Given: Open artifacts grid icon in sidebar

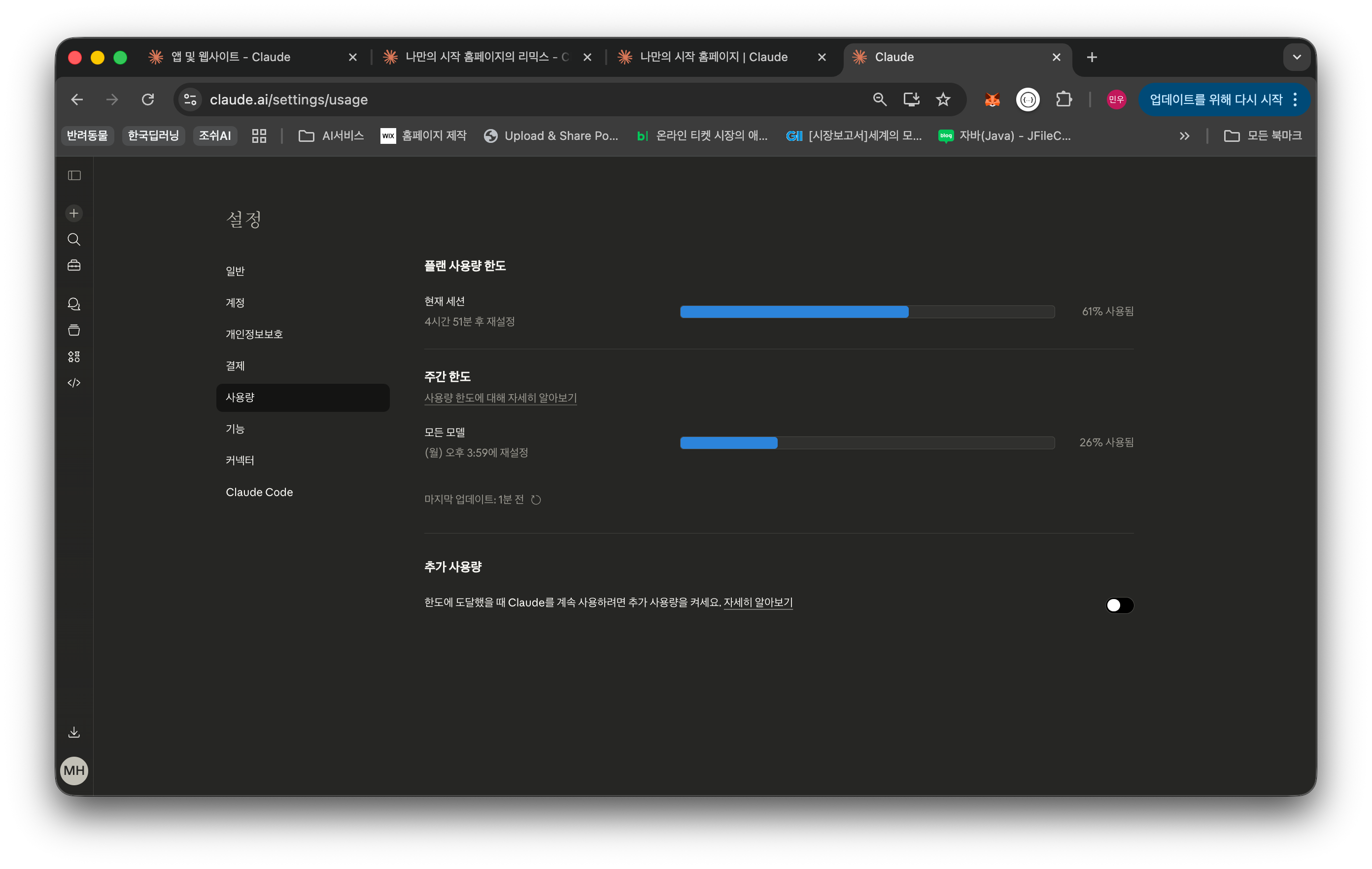Looking at the screenshot, I should pyautogui.click(x=74, y=357).
